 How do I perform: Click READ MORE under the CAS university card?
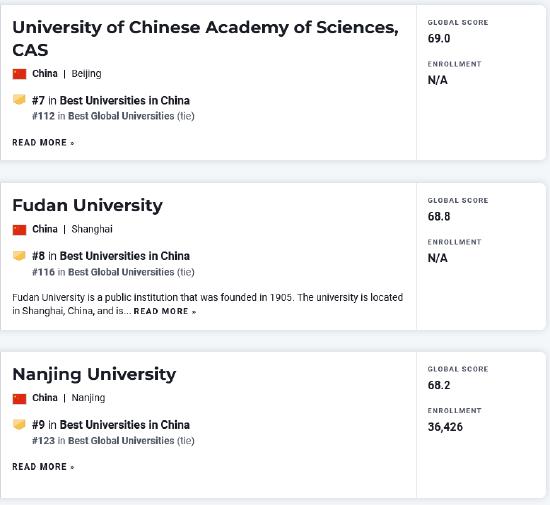(x=43, y=143)
